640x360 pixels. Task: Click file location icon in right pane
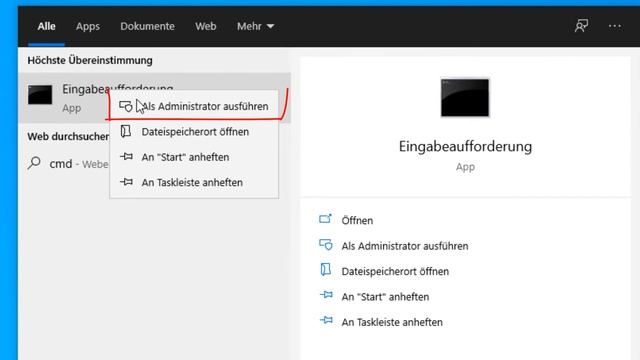325,269
